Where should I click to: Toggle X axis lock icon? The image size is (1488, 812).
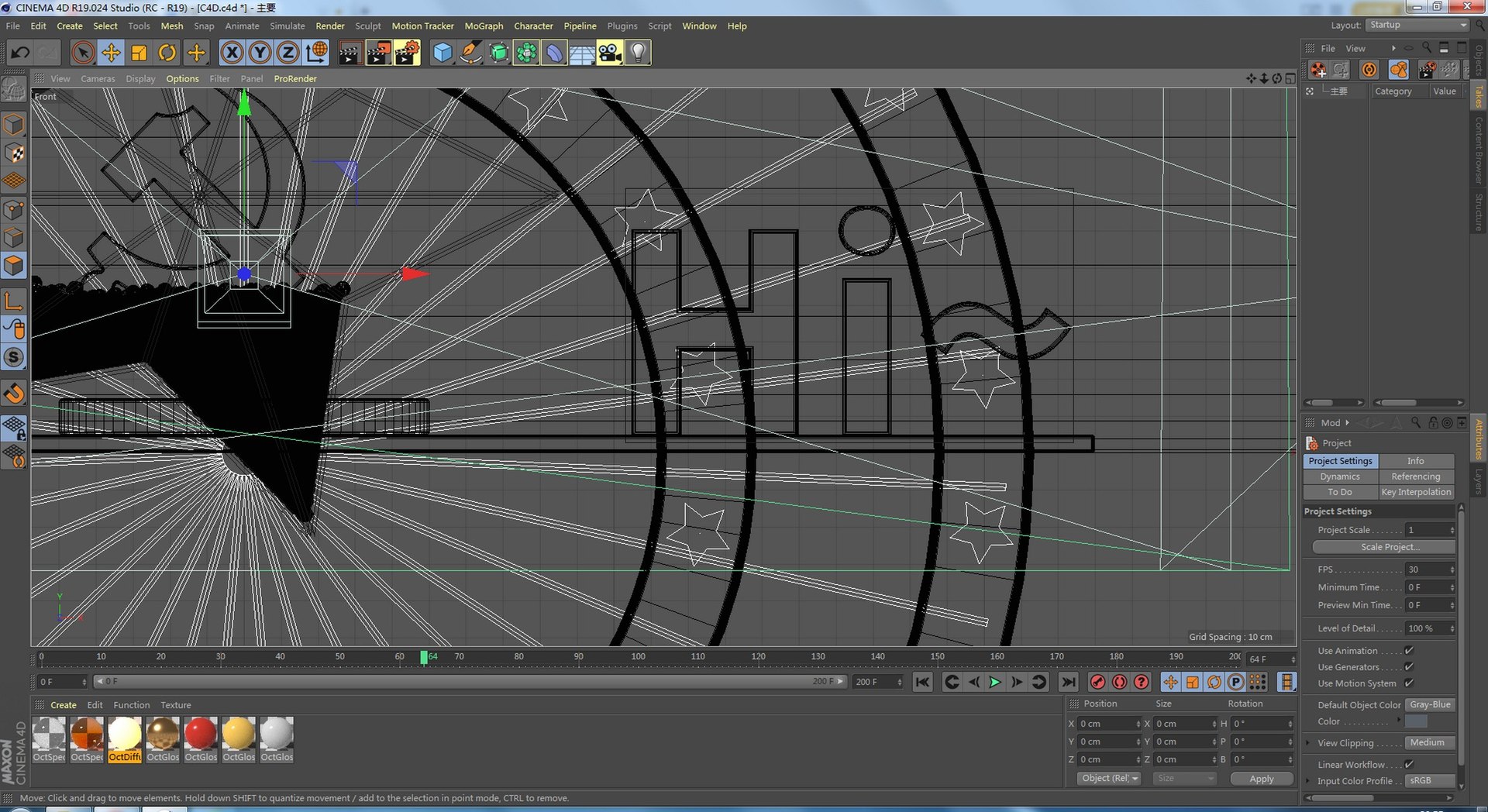pos(232,53)
